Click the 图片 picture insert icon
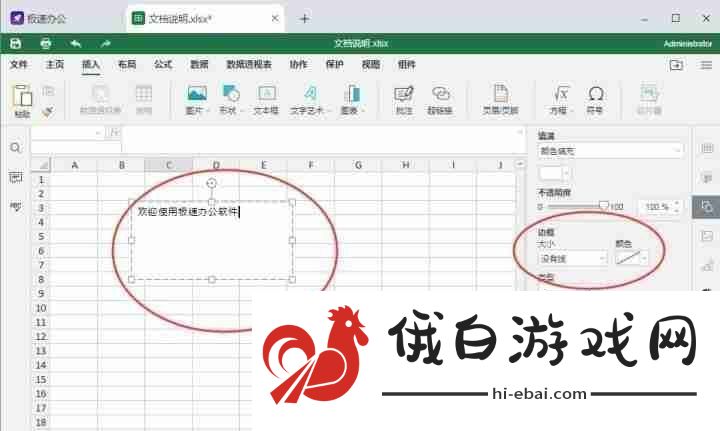This screenshot has width=720, height=431. 197,94
